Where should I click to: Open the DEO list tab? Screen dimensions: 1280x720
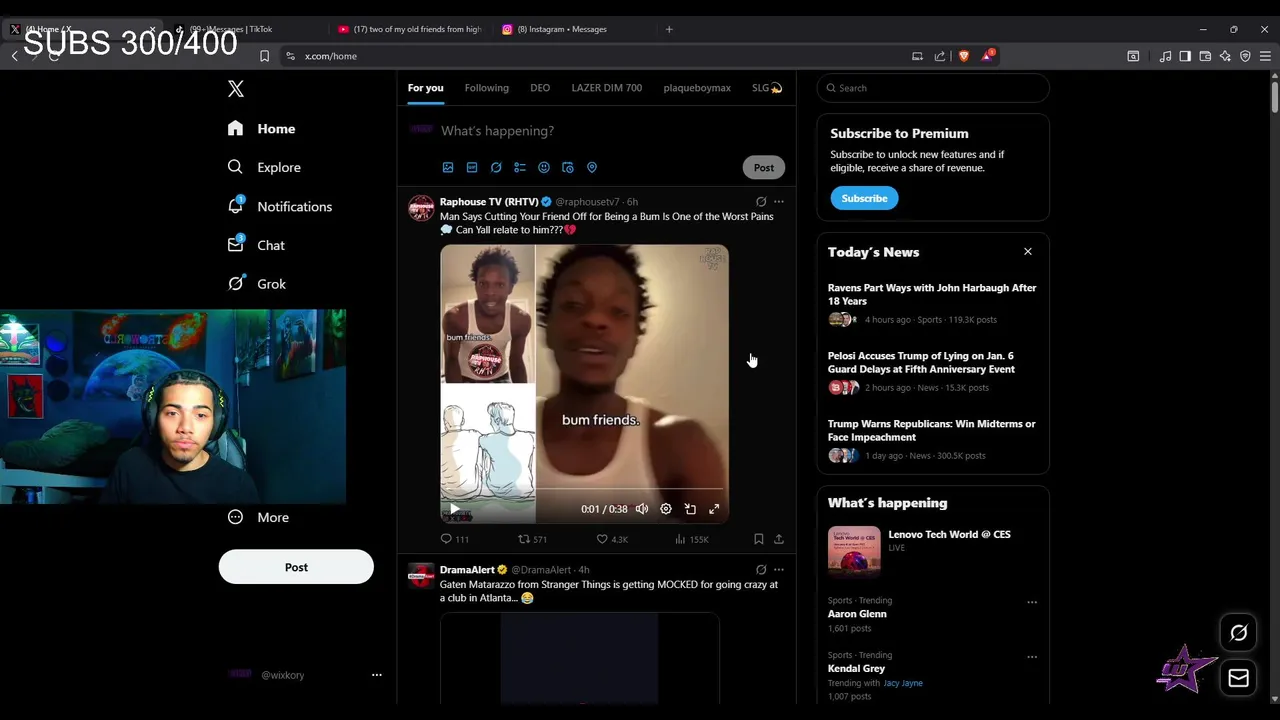[540, 88]
